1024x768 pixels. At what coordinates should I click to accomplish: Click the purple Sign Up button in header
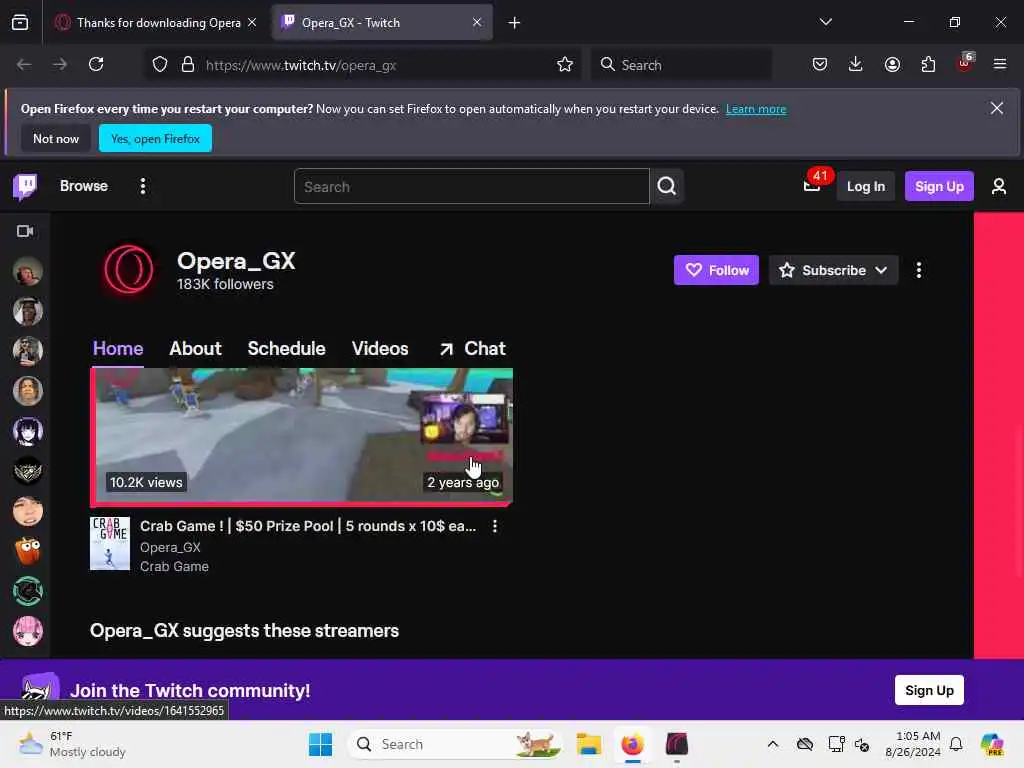tap(939, 186)
